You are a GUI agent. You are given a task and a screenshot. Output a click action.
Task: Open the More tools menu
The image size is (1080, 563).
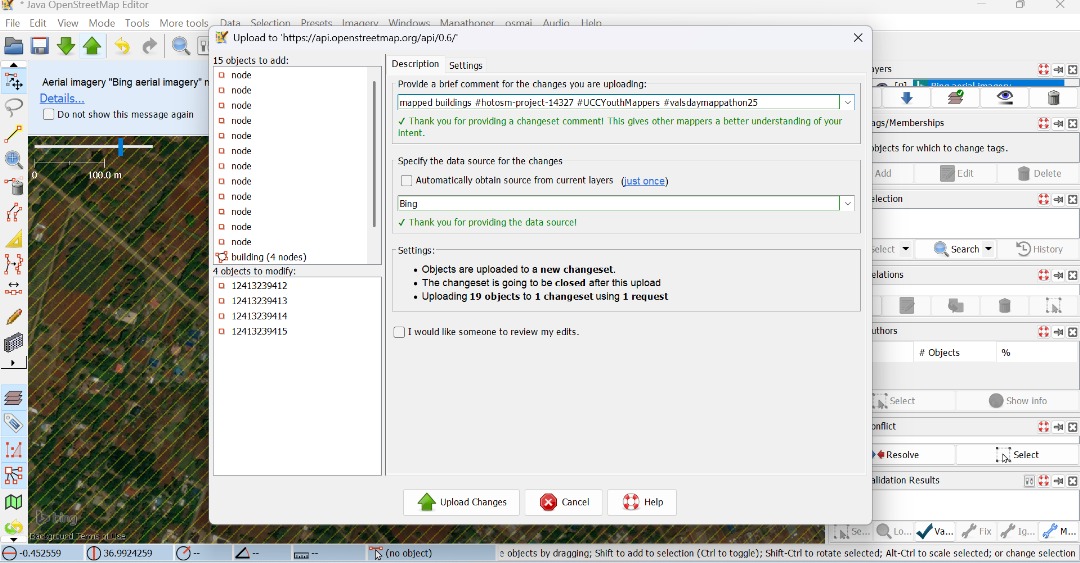tap(184, 23)
